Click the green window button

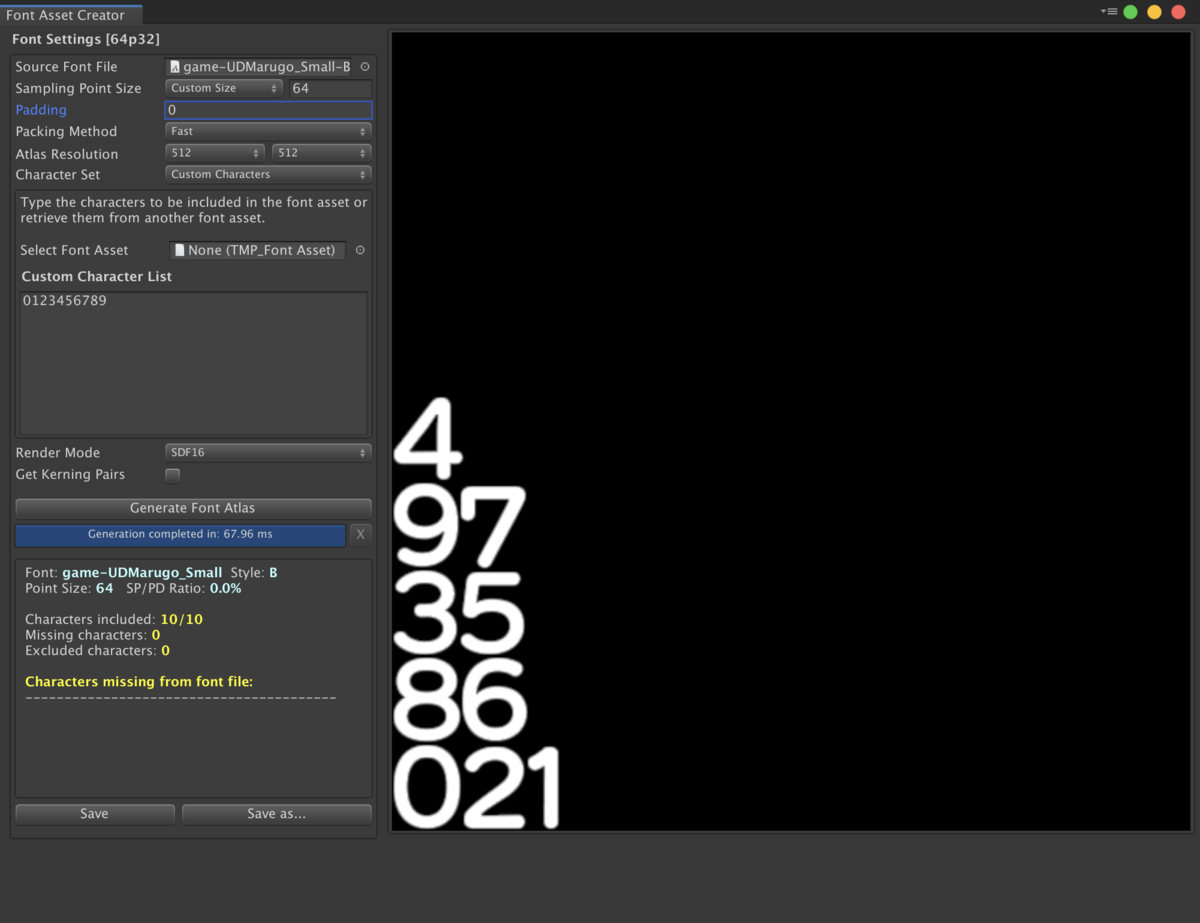pos(1130,12)
